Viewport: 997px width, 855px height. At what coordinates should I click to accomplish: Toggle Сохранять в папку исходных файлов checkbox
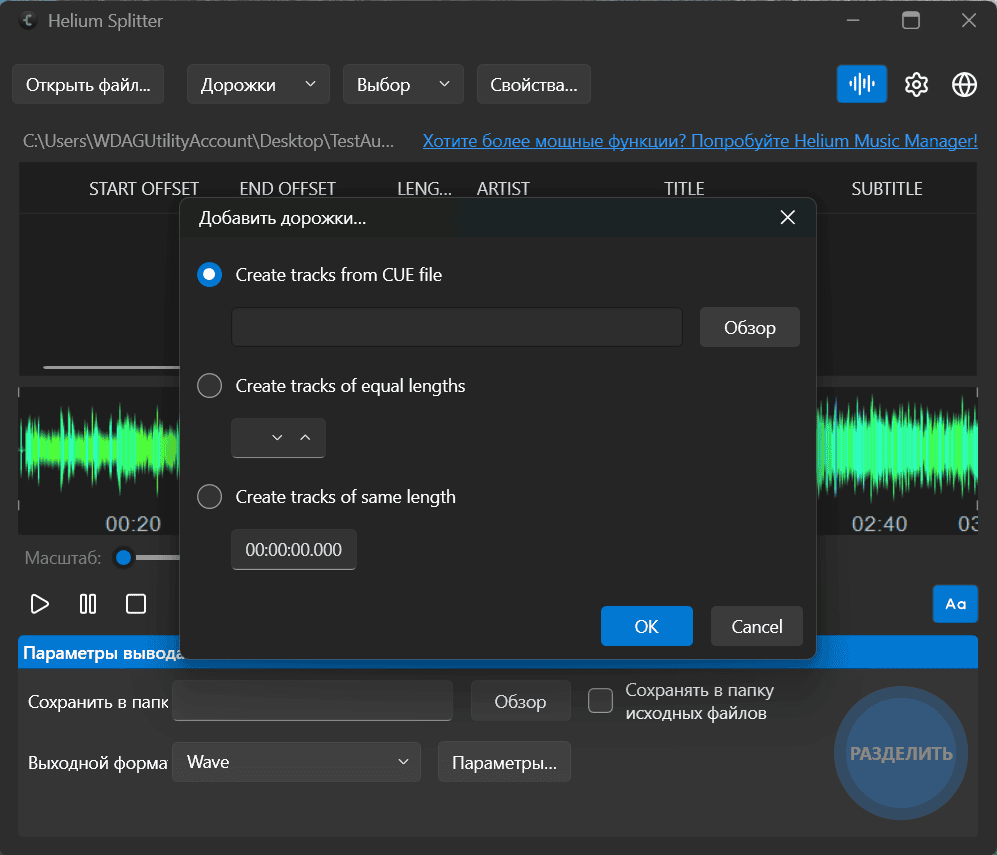coord(600,701)
